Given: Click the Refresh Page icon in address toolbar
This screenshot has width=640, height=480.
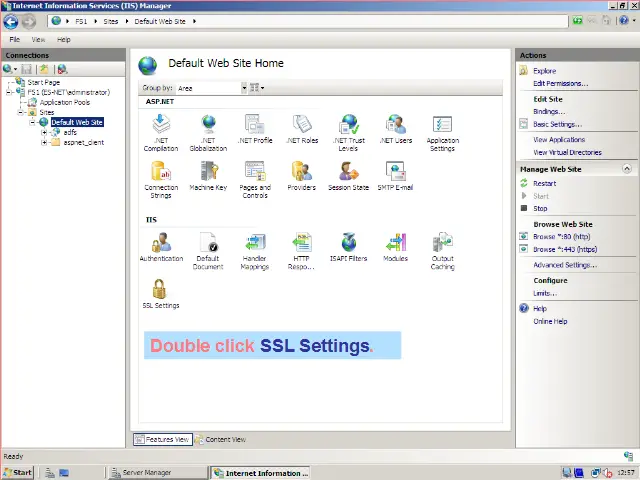Looking at the screenshot, I should pos(577,20).
